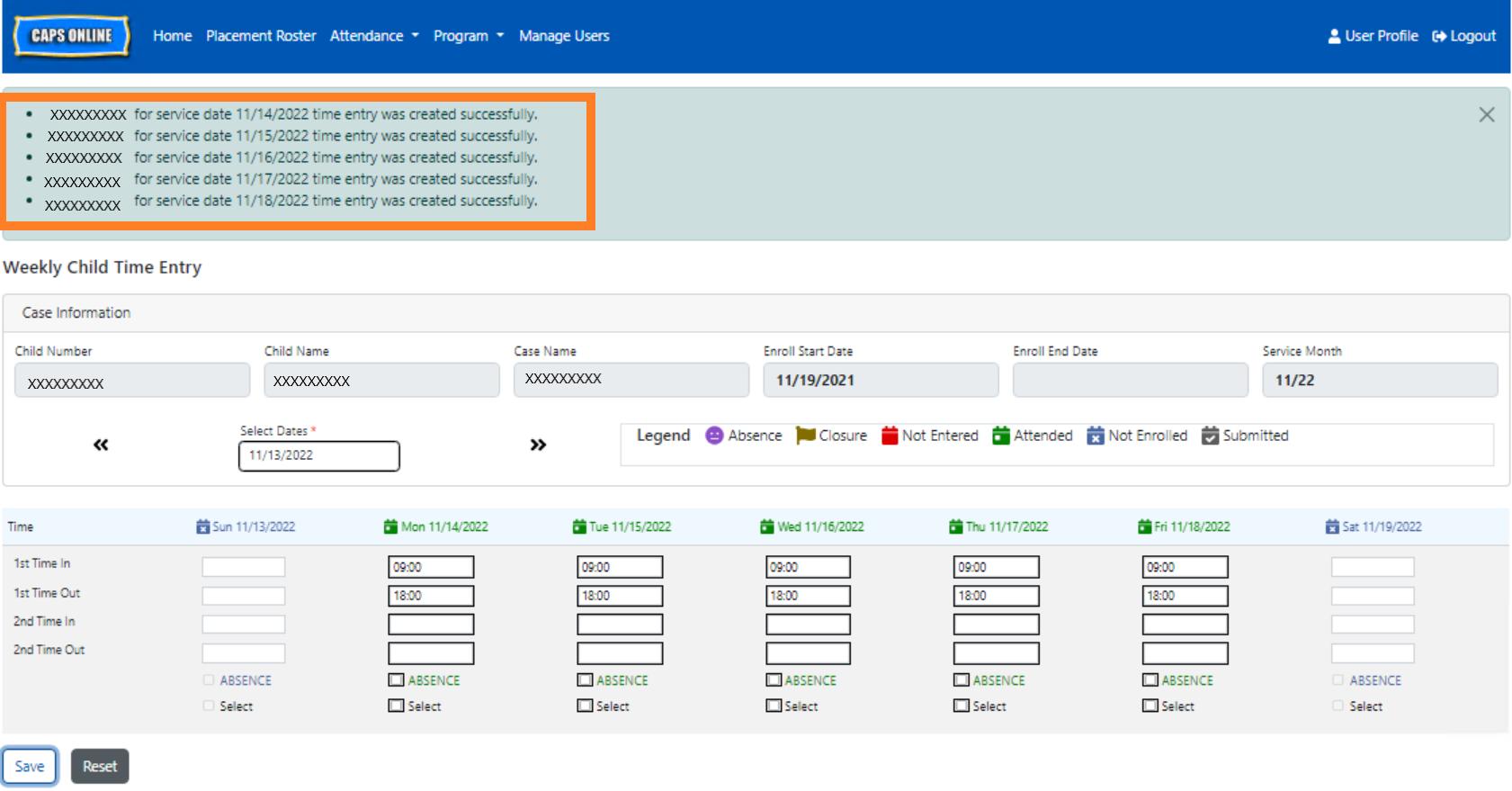Click the Sun 11/13/2022 not enrolled icon

point(202,526)
